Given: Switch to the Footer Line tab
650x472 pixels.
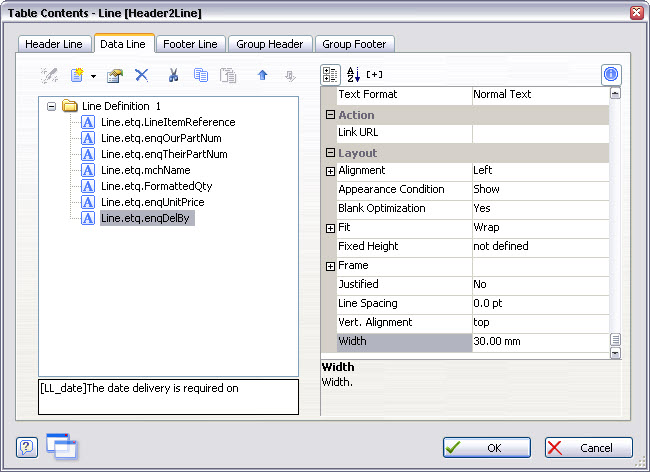Looking at the screenshot, I should click(x=190, y=44).
